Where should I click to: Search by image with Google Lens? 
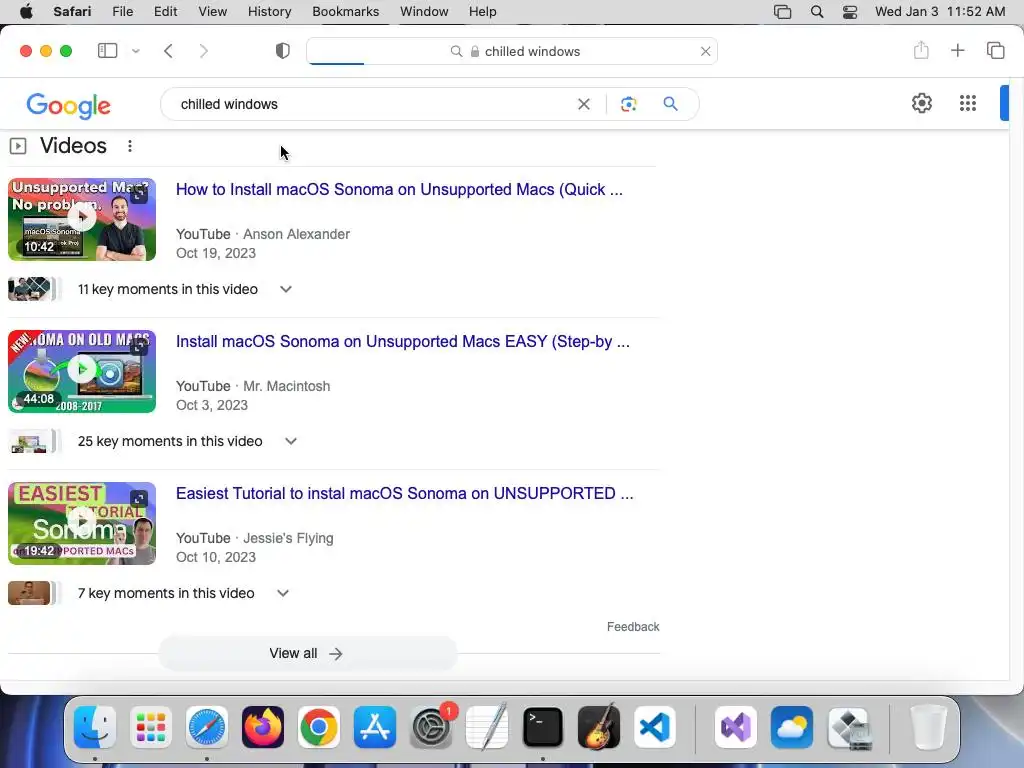coord(628,104)
